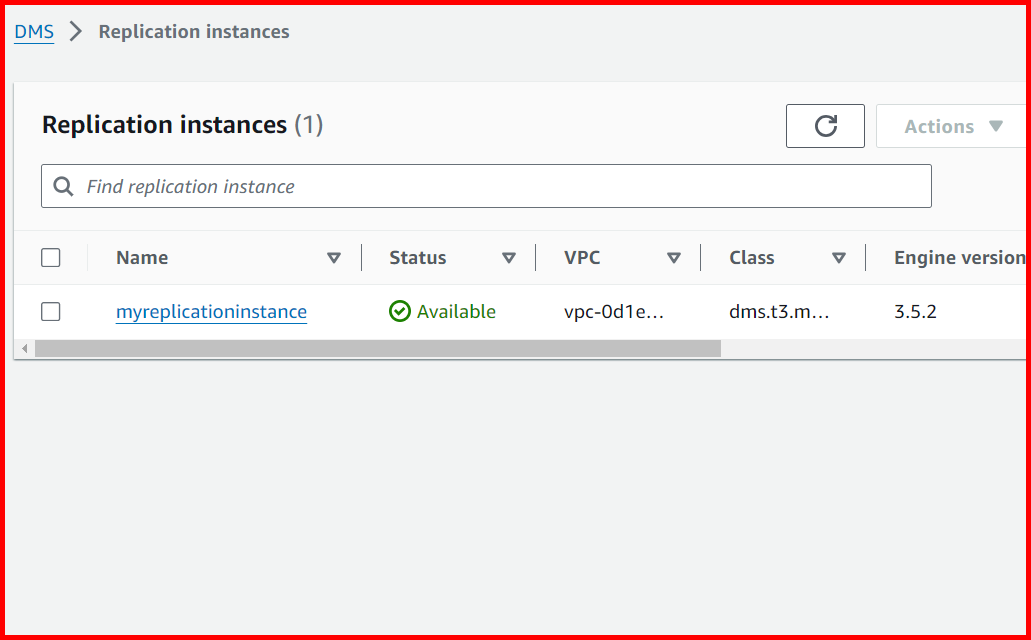Click the magnifying glass search icon
Image resolution: width=1031 pixels, height=640 pixels.
click(x=63, y=186)
